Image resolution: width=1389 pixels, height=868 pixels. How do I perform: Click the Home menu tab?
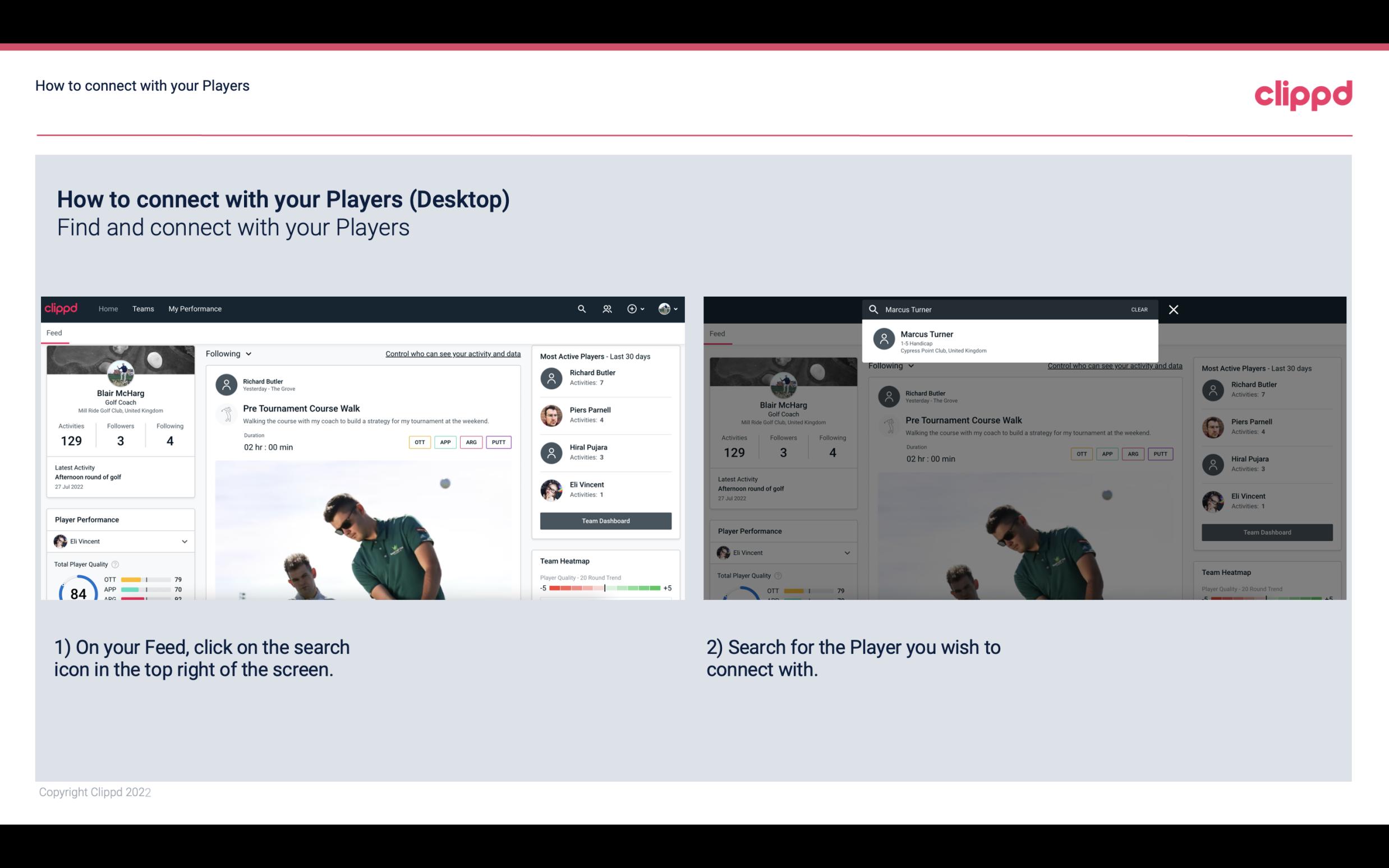click(107, 308)
